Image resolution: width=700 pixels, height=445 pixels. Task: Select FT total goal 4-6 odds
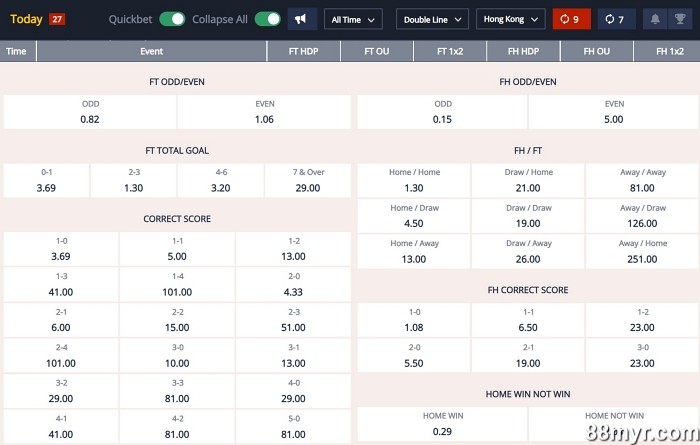pos(221,181)
